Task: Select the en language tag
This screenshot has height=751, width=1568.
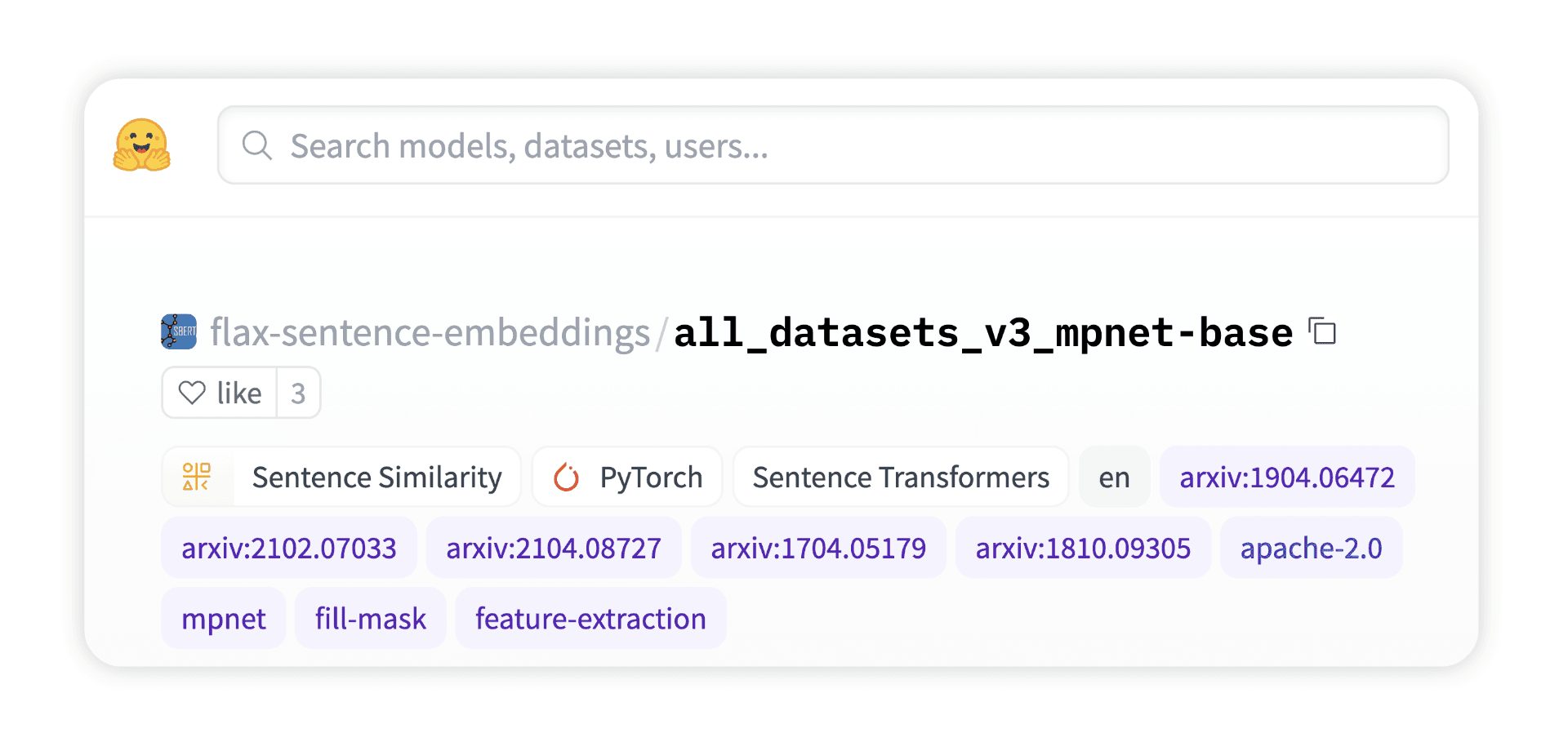Action: [1114, 477]
